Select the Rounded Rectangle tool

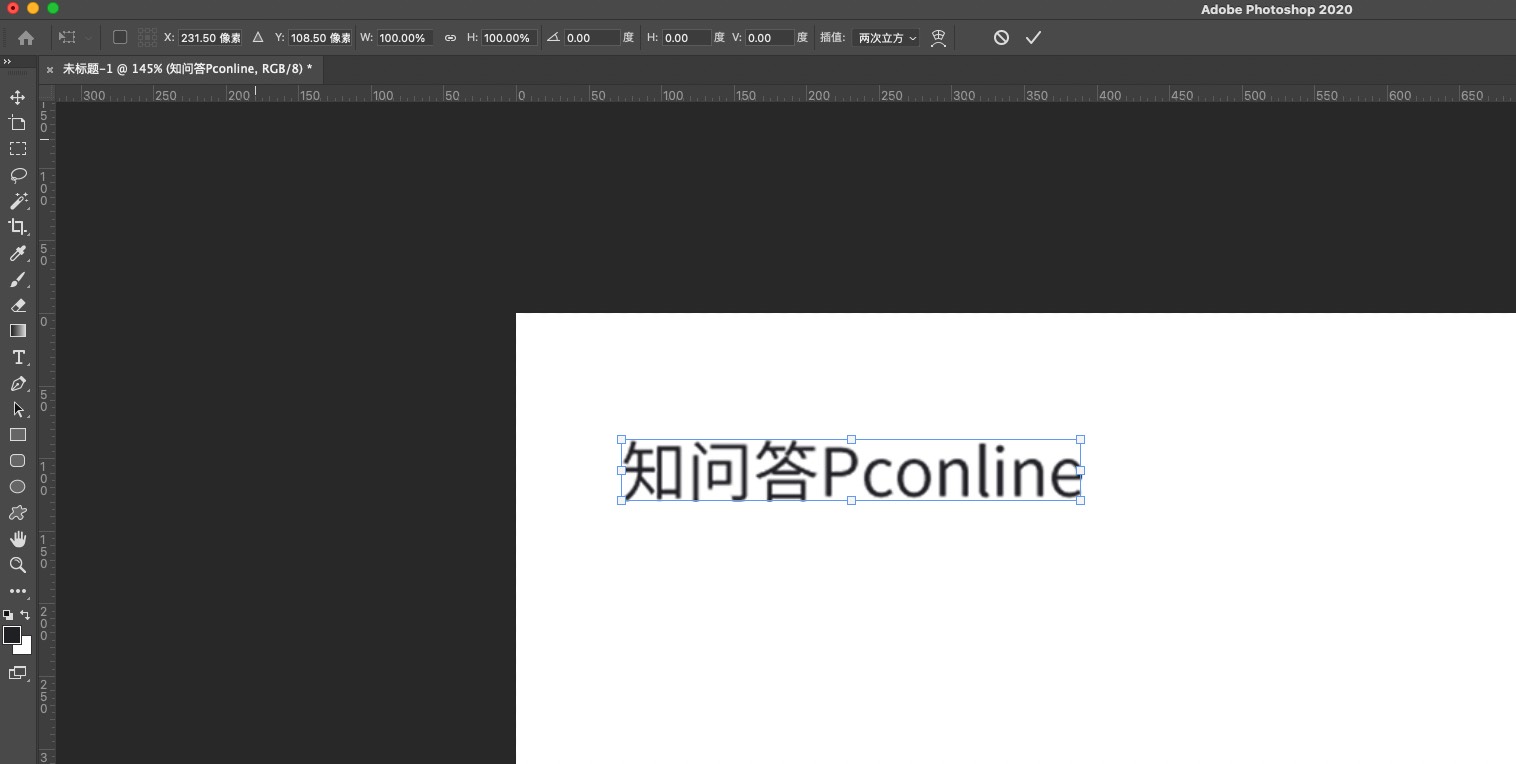[17, 461]
